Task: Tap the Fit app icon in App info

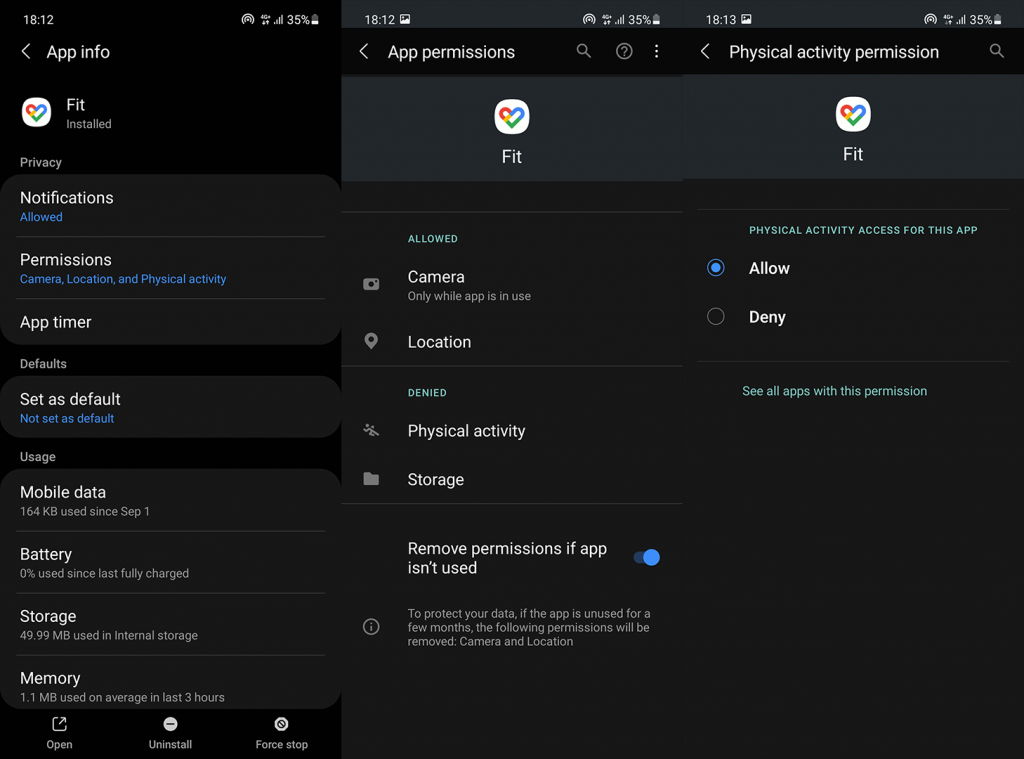Action: coord(37,112)
